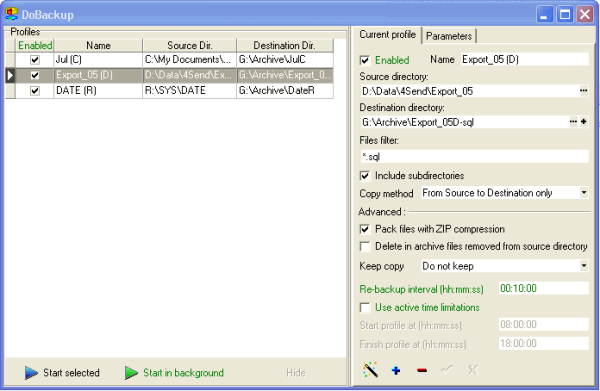This screenshot has width=600, height=391.
Task: Edit the profile Name field
Action: pos(524,59)
